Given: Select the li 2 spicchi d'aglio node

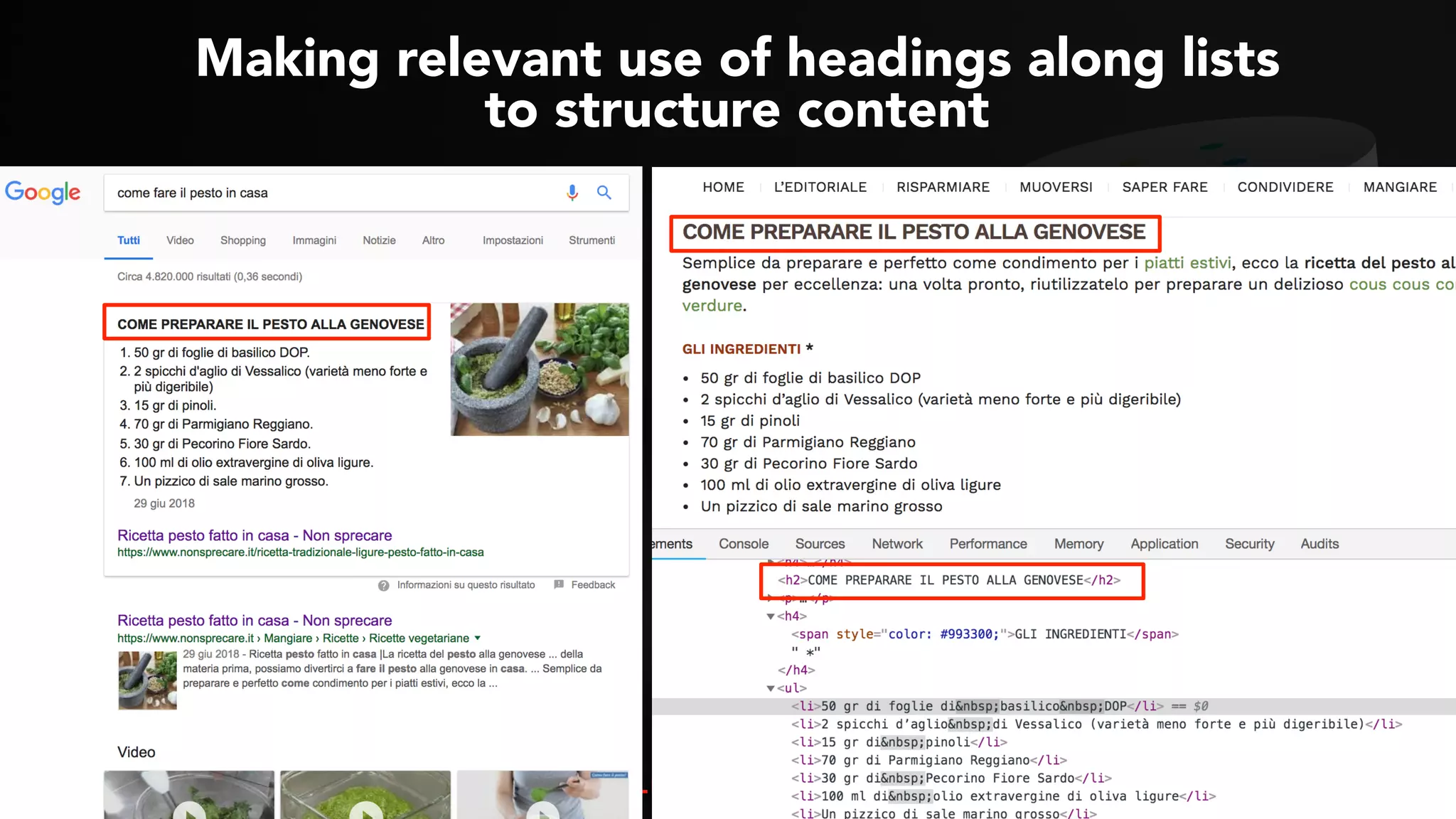Looking at the screenshot, I should coord(1096,724).
